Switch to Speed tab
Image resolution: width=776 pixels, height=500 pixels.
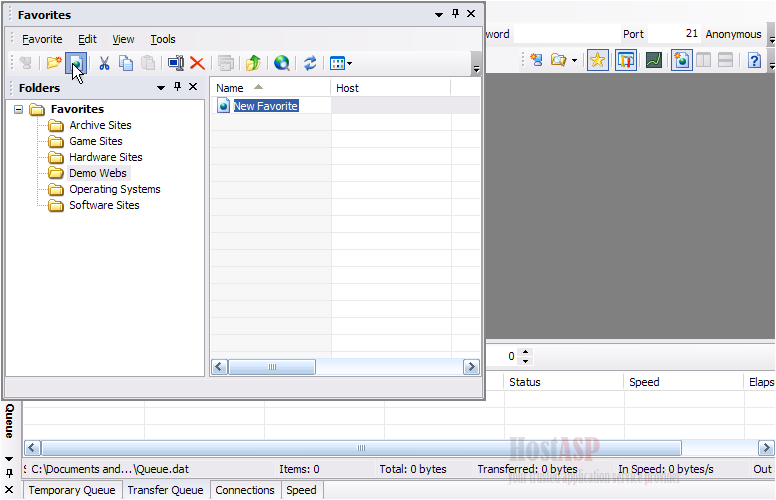click(x=301, y=490)
